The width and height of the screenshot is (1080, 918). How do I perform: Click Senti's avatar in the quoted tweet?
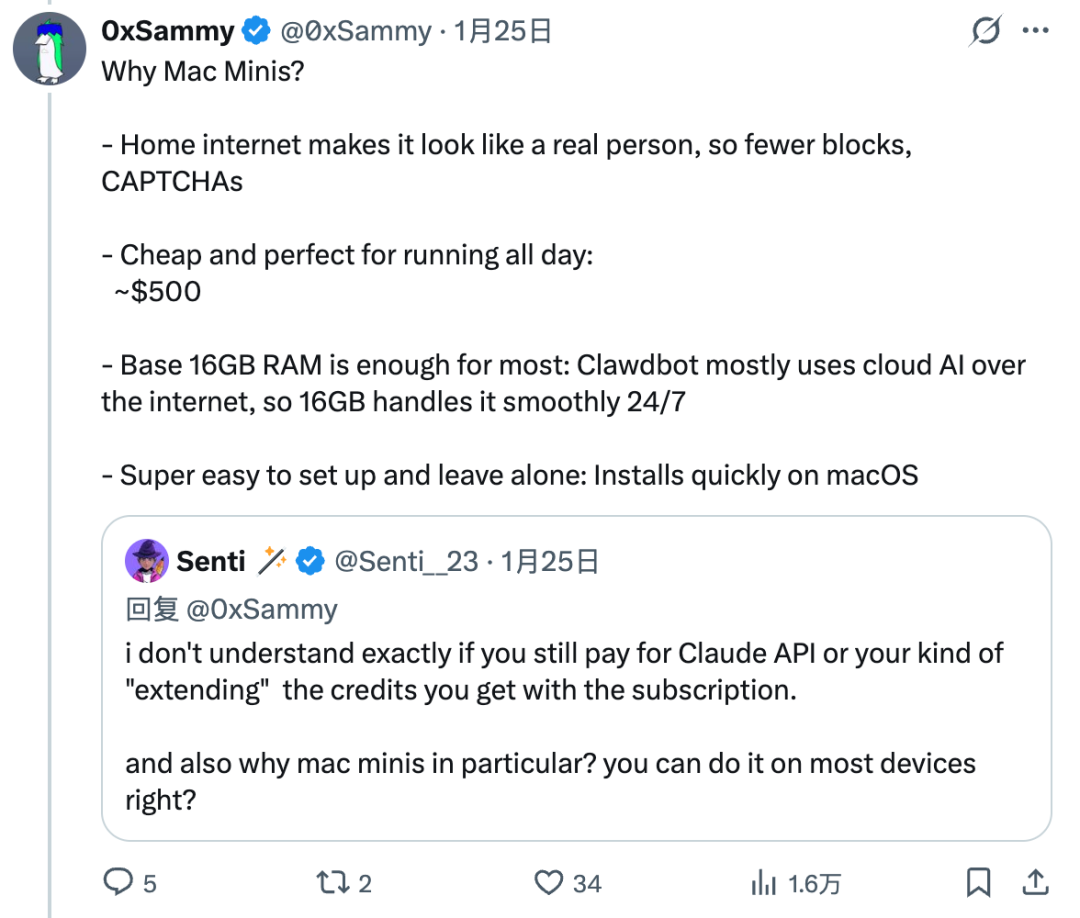coord(146,561)
